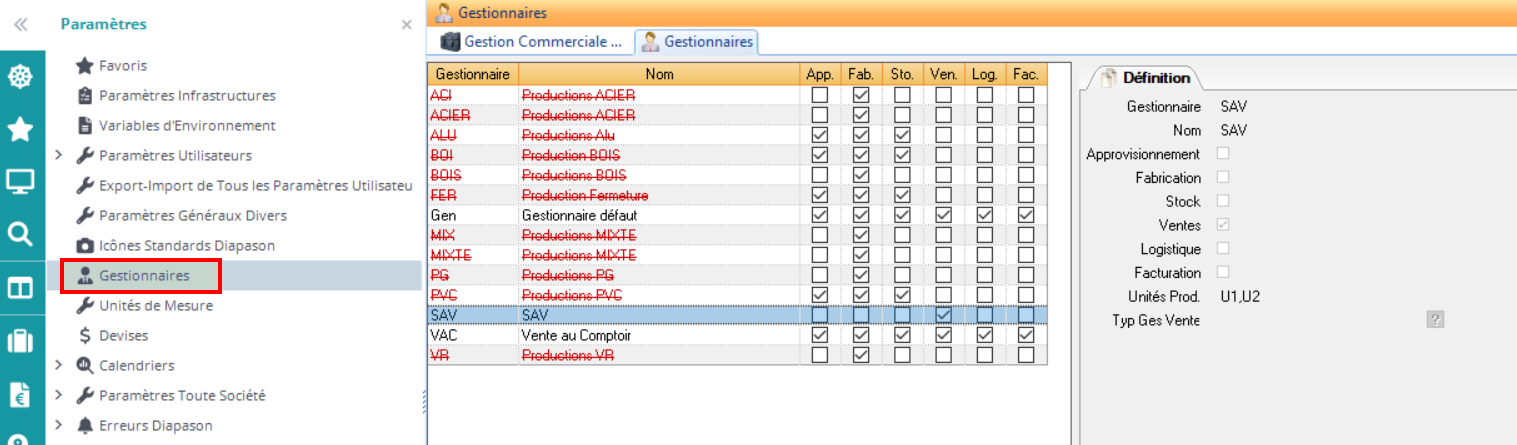Click the help question mark beside Typ Ges Vente
This screenshot has width=1517, height=445.
[x=1436, y=320]
